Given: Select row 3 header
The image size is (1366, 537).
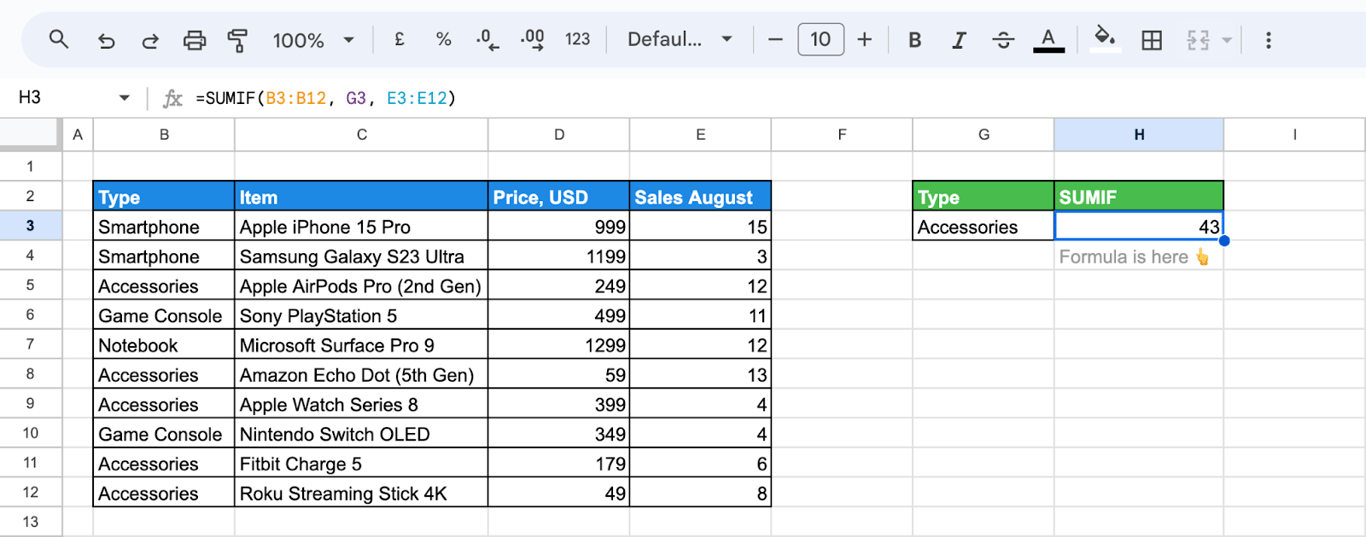Looking at the screenshot, I should pos(30,226).
